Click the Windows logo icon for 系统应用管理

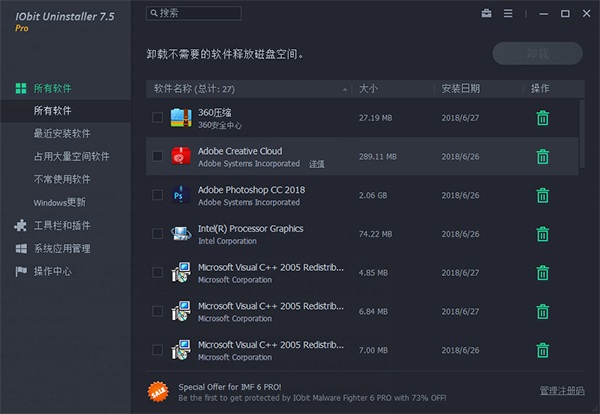[21, 249]
